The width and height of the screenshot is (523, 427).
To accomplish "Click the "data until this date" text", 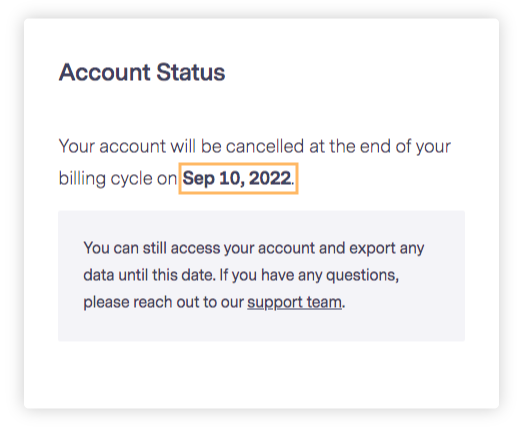I will 149,276.
